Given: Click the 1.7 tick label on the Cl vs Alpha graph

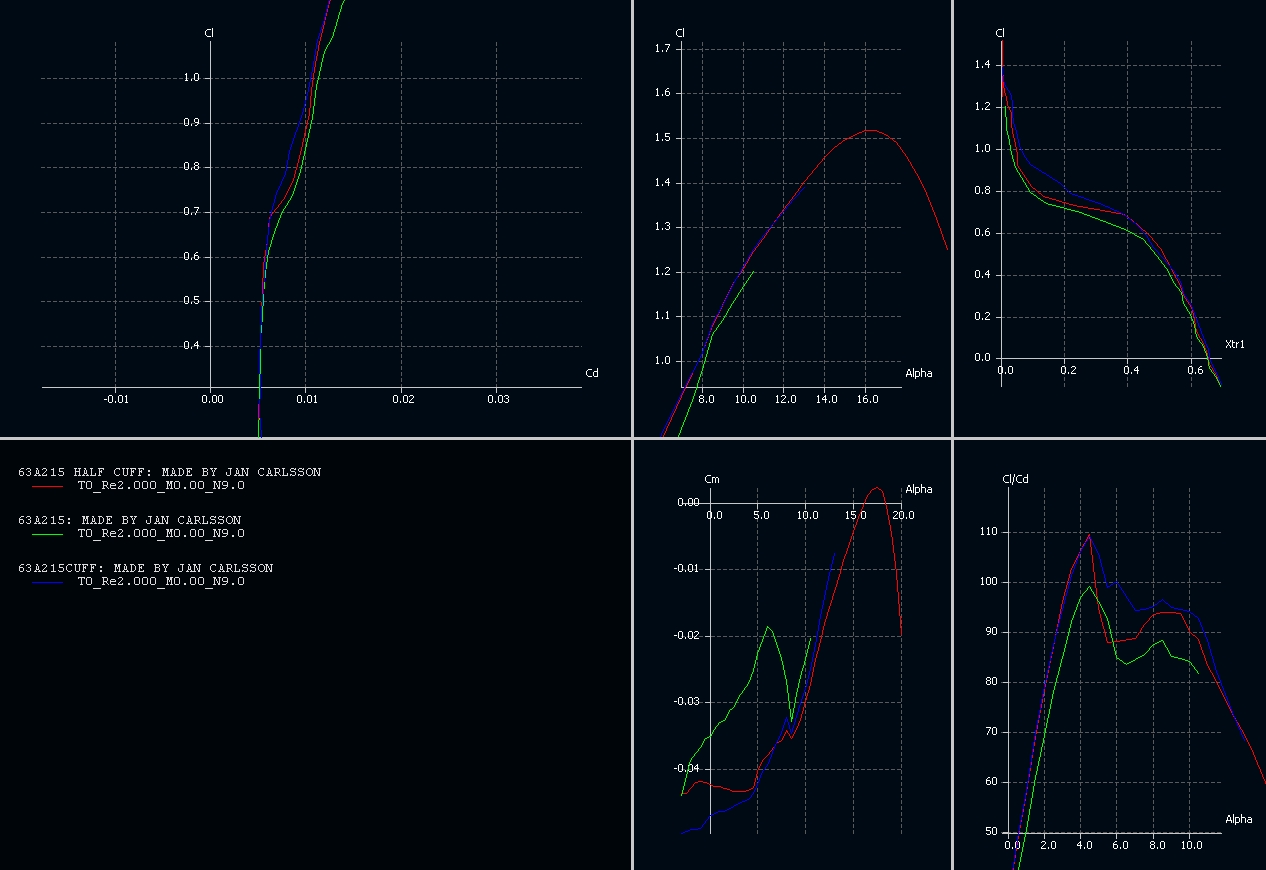Looking at the screenshot, I should point(661,48).
